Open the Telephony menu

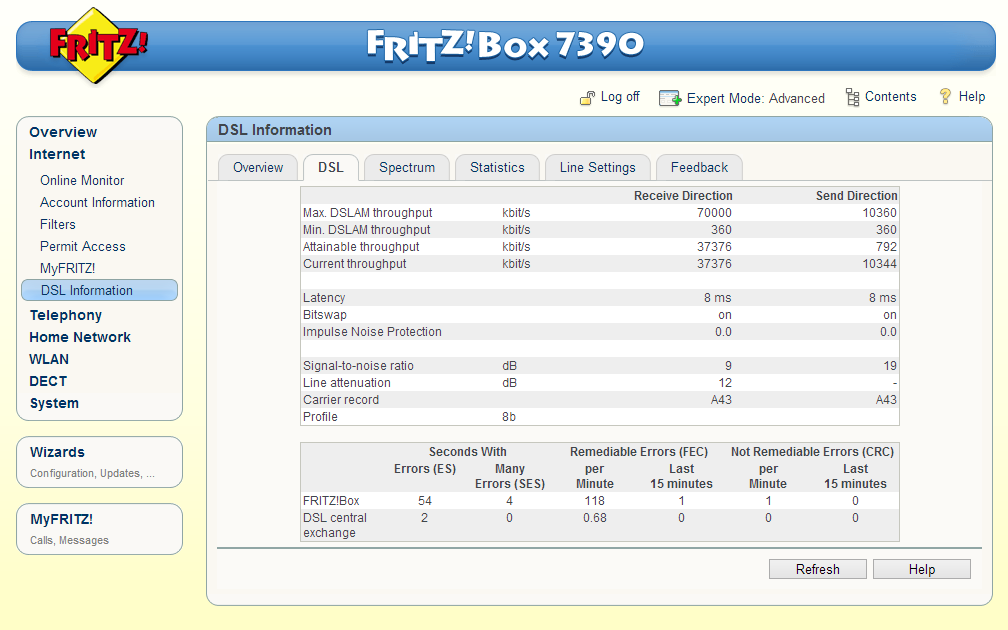point(66,315)
